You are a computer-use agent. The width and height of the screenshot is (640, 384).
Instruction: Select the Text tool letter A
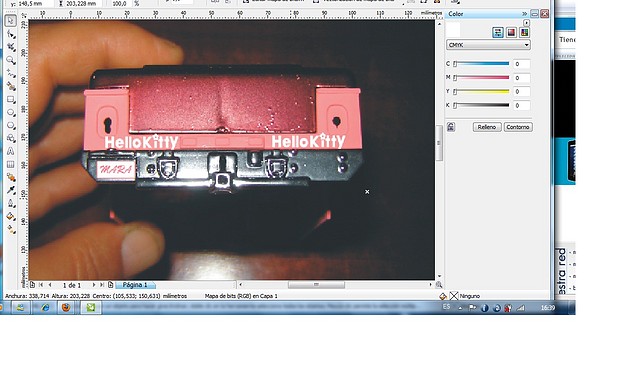point(11,151)
